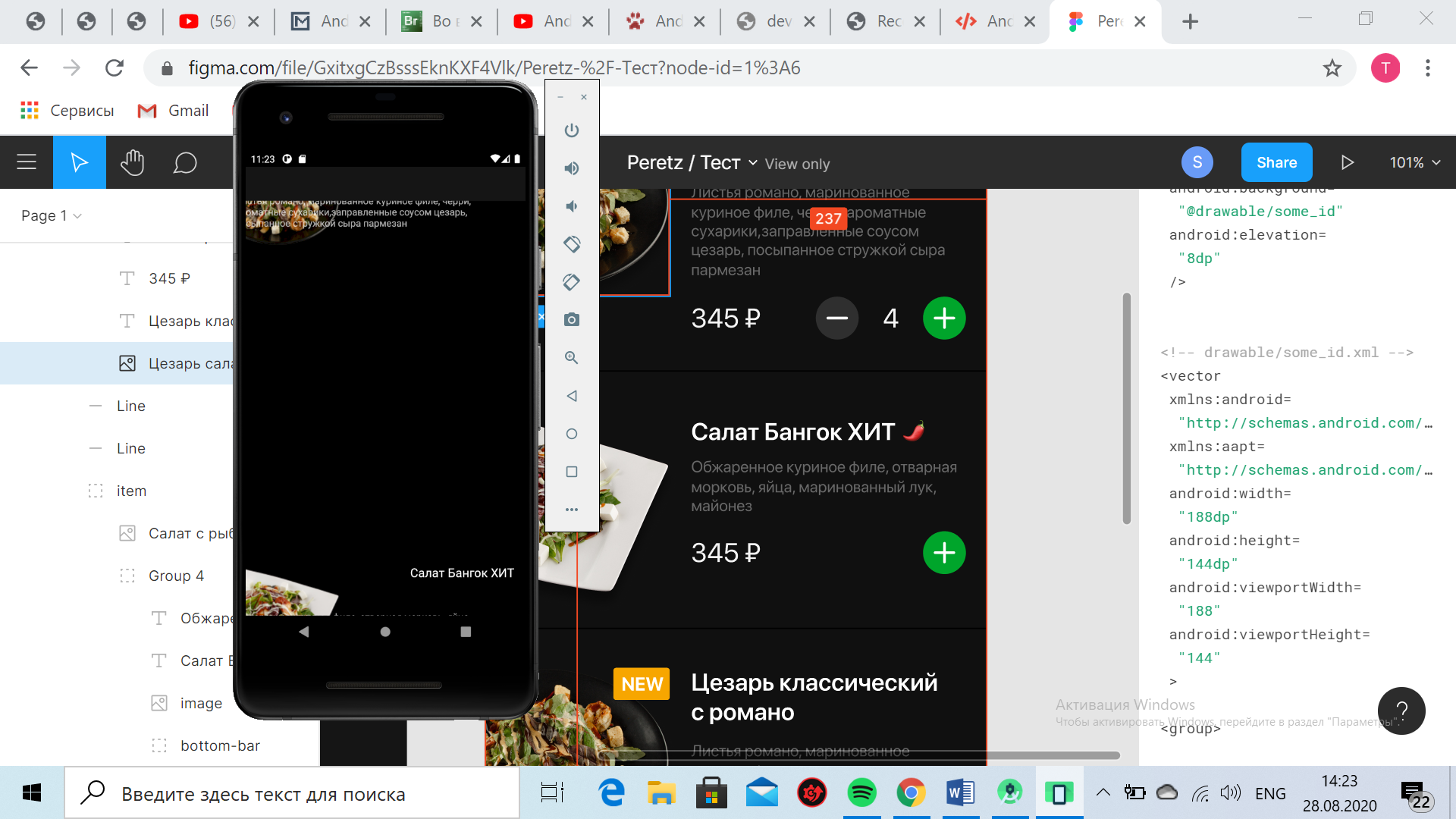Image resolution: width=1456 pixels, height=819 pixels.
Task: Click the emulator power button
Action: point(572,130)
